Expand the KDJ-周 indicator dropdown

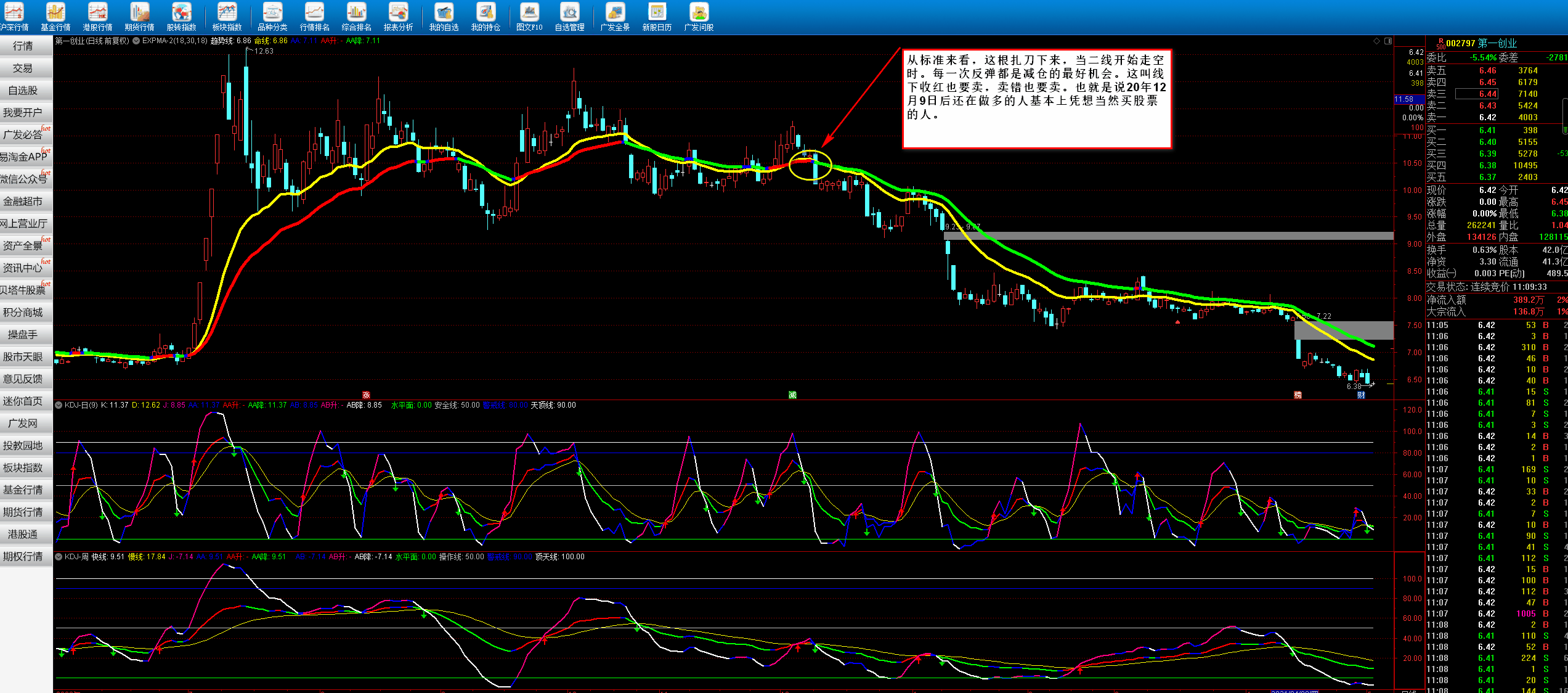click(x=59, y=557)
